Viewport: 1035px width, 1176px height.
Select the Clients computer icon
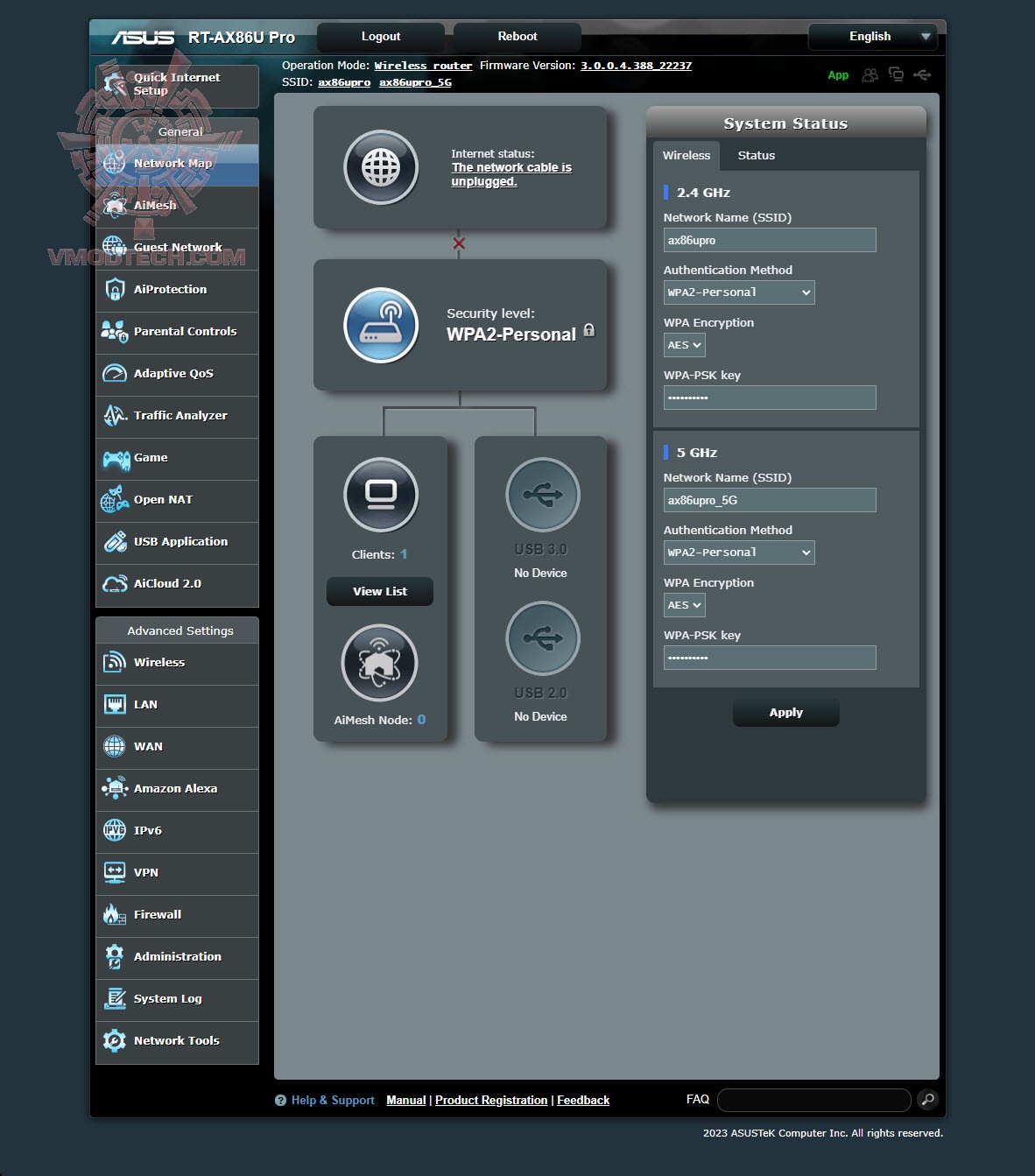coord(381,495)
